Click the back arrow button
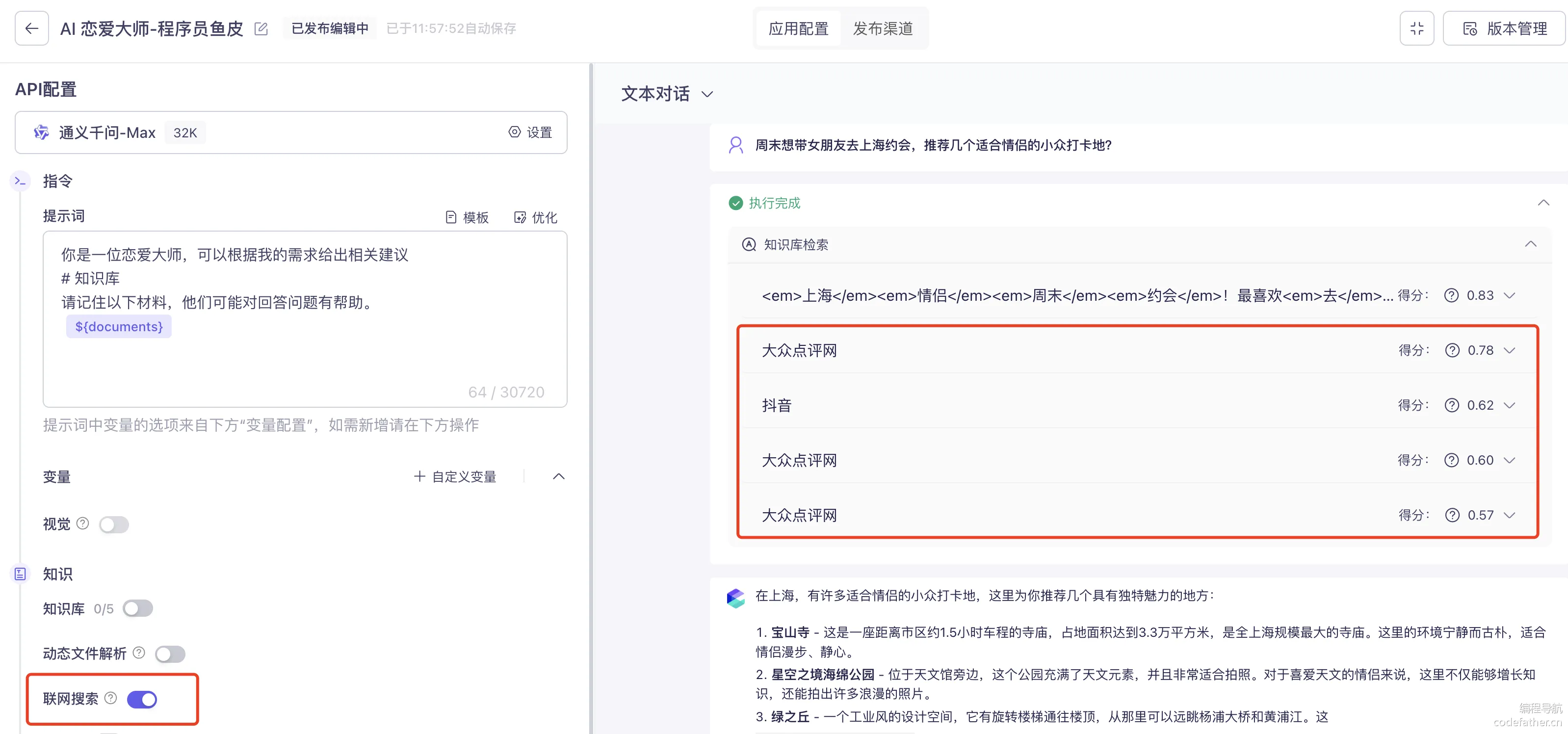 [x=32, y=28]
